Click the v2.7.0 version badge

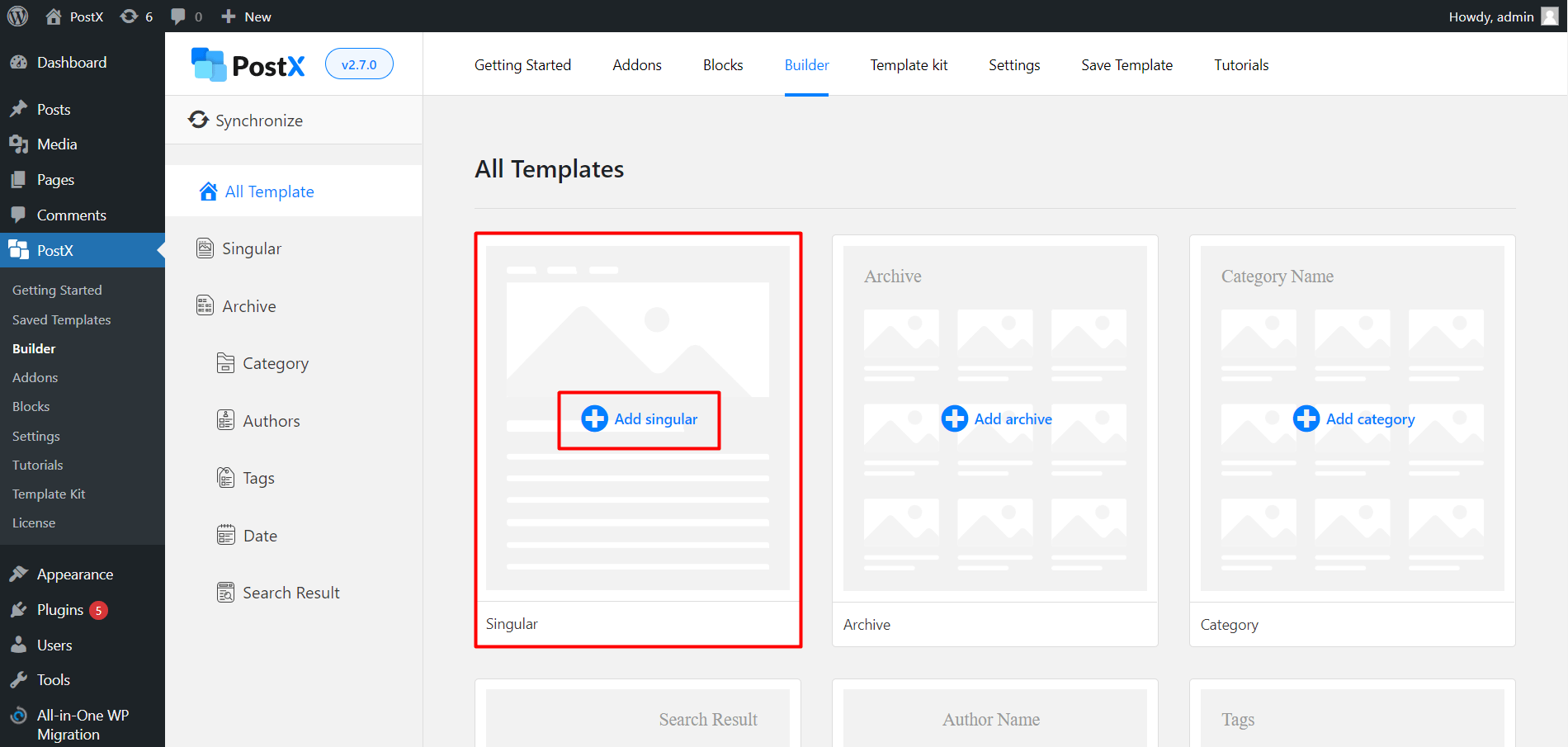coord(359,64)
